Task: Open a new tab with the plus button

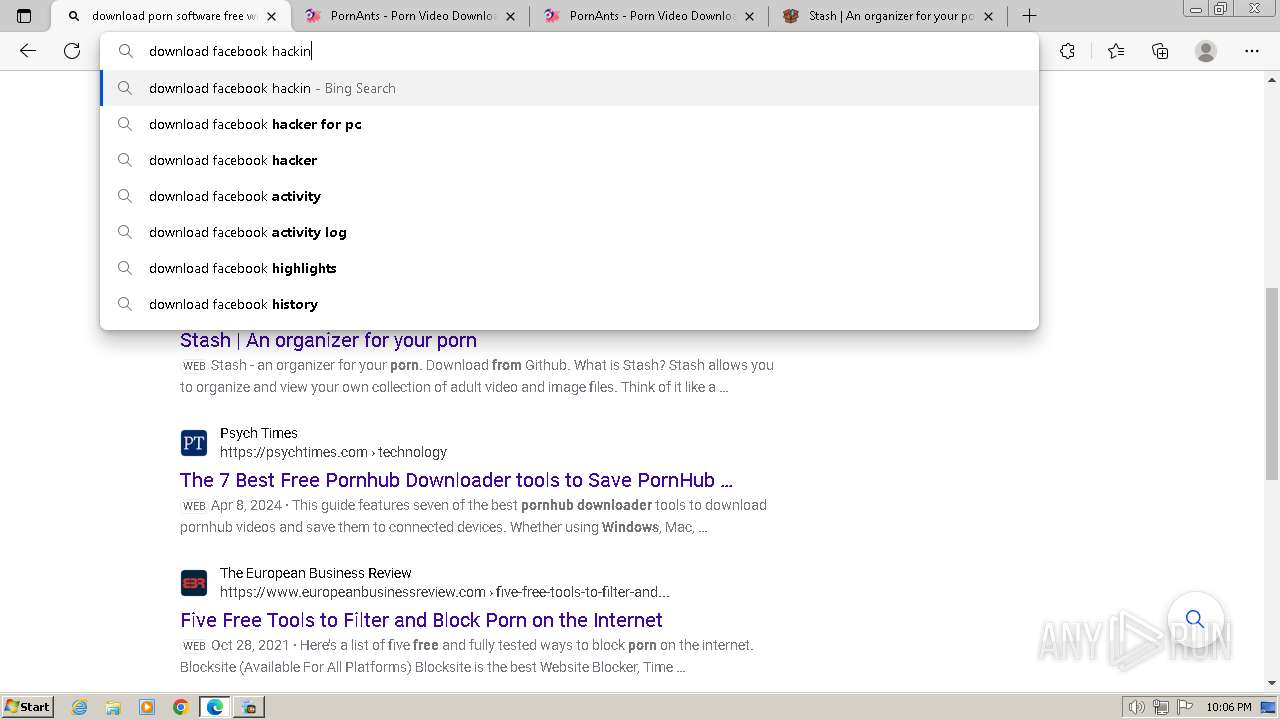Action: pyautogui.click(x=1029, y=16)
